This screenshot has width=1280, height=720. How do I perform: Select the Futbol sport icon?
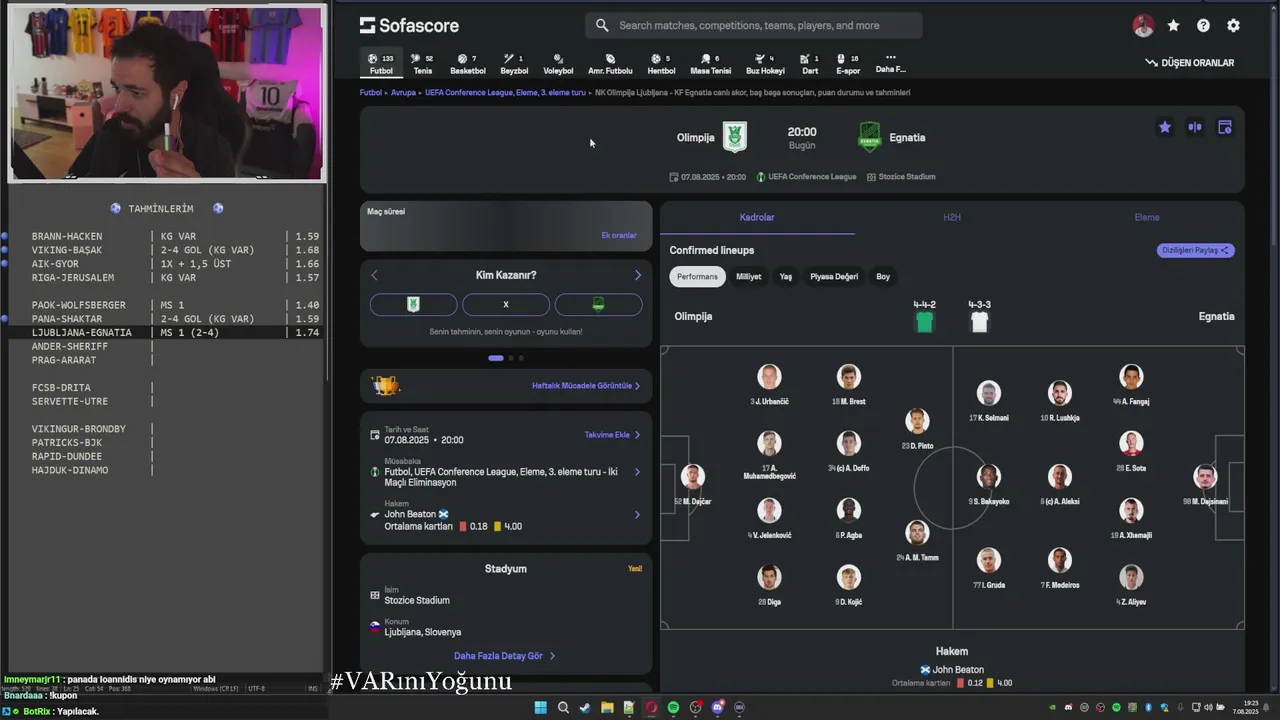[x=381, y=64]
